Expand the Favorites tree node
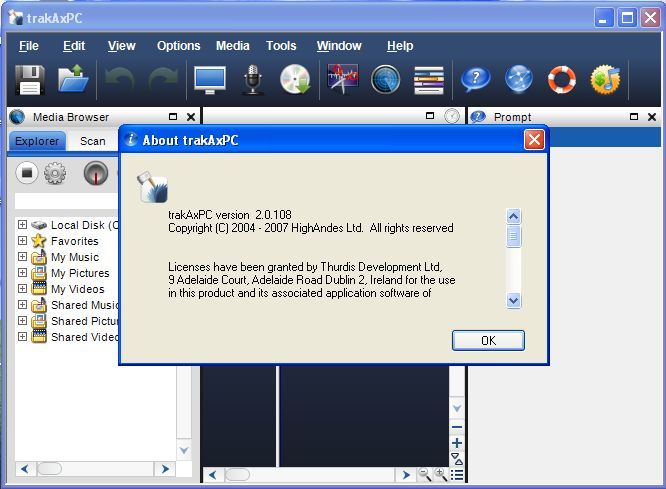 [22, 241]
